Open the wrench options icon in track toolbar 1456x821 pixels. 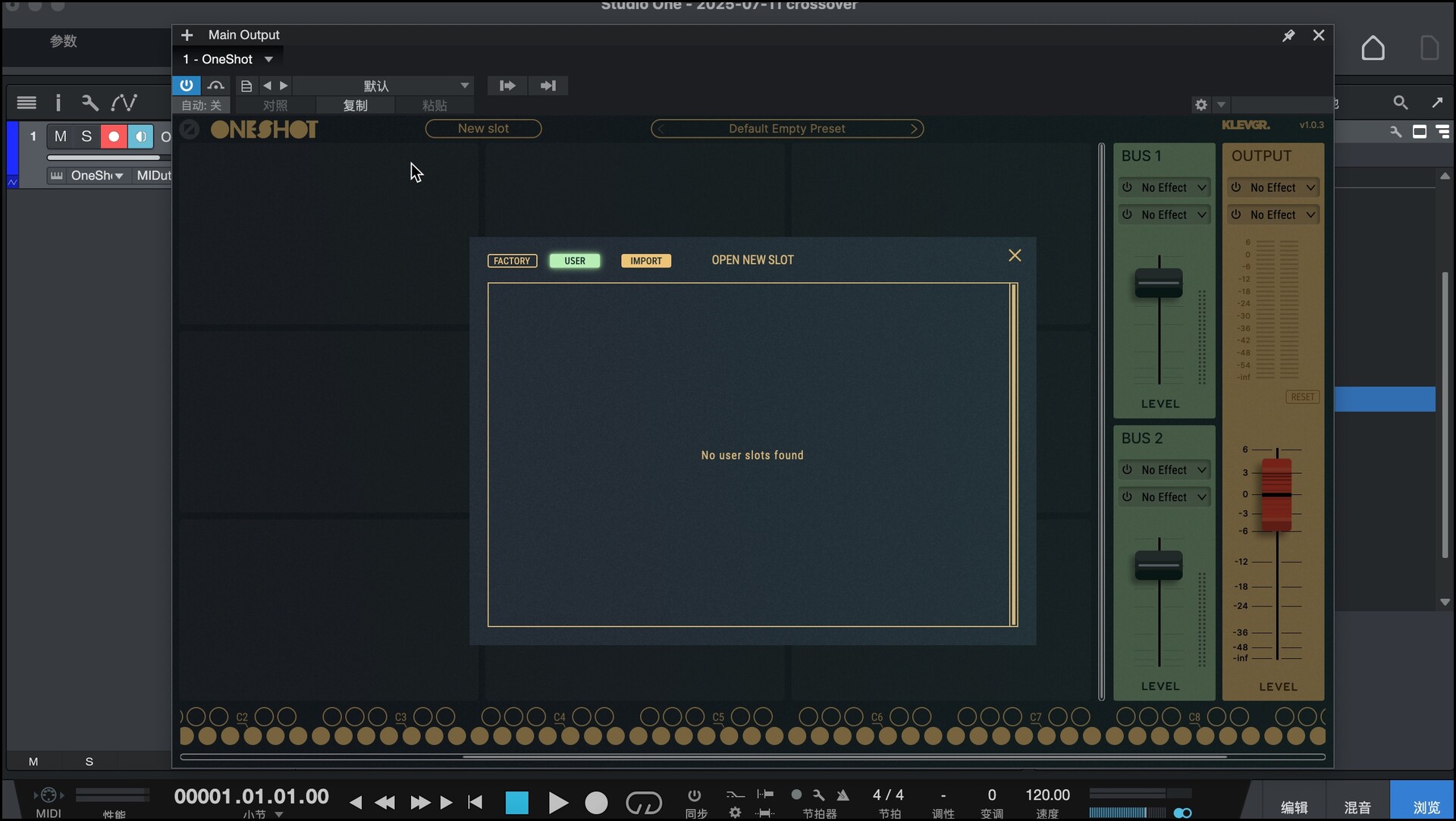89,102
